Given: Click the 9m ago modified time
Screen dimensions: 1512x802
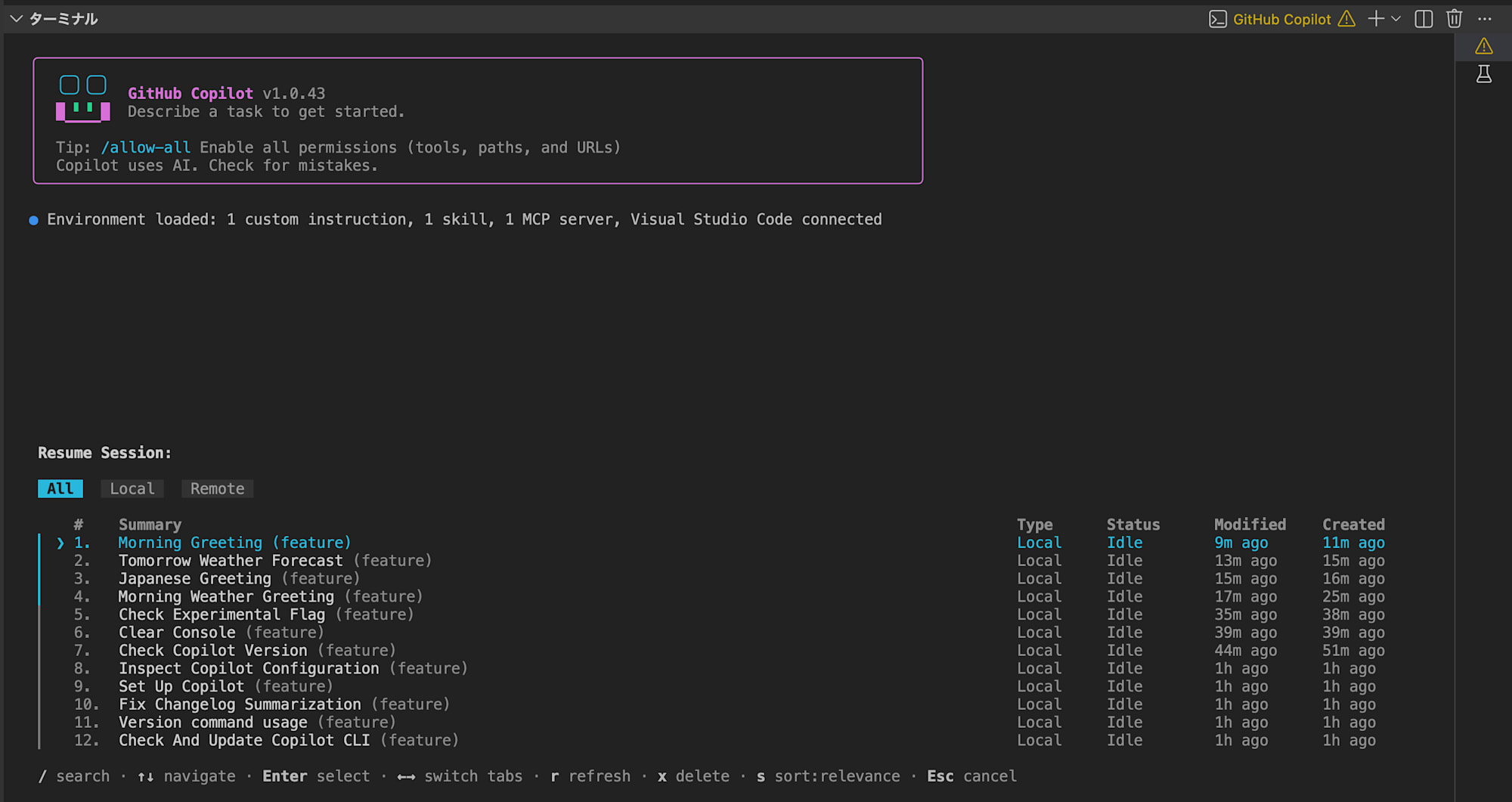Looking at the screenshot, I should pos(1241,543).
